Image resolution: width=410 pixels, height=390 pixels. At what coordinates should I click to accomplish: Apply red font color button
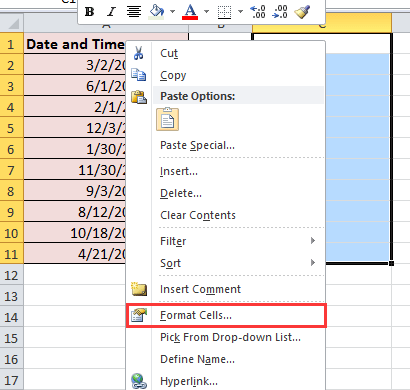tap(190, 12)
